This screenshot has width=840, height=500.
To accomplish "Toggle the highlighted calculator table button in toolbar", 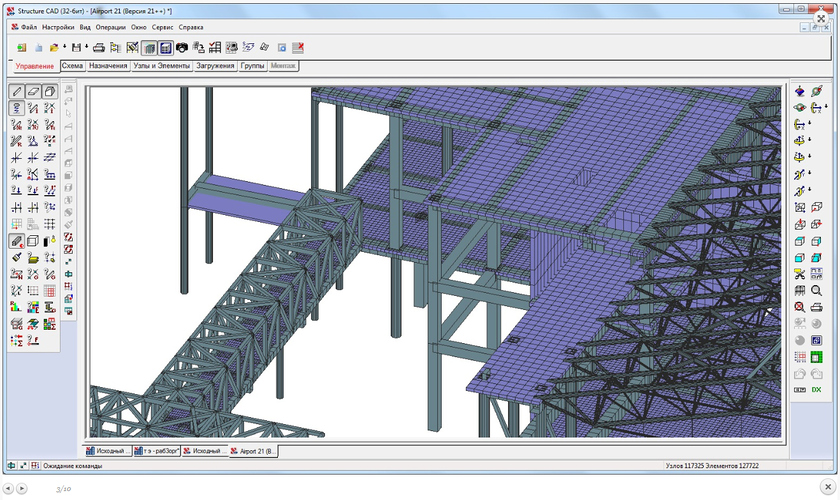I will point(165,47).
